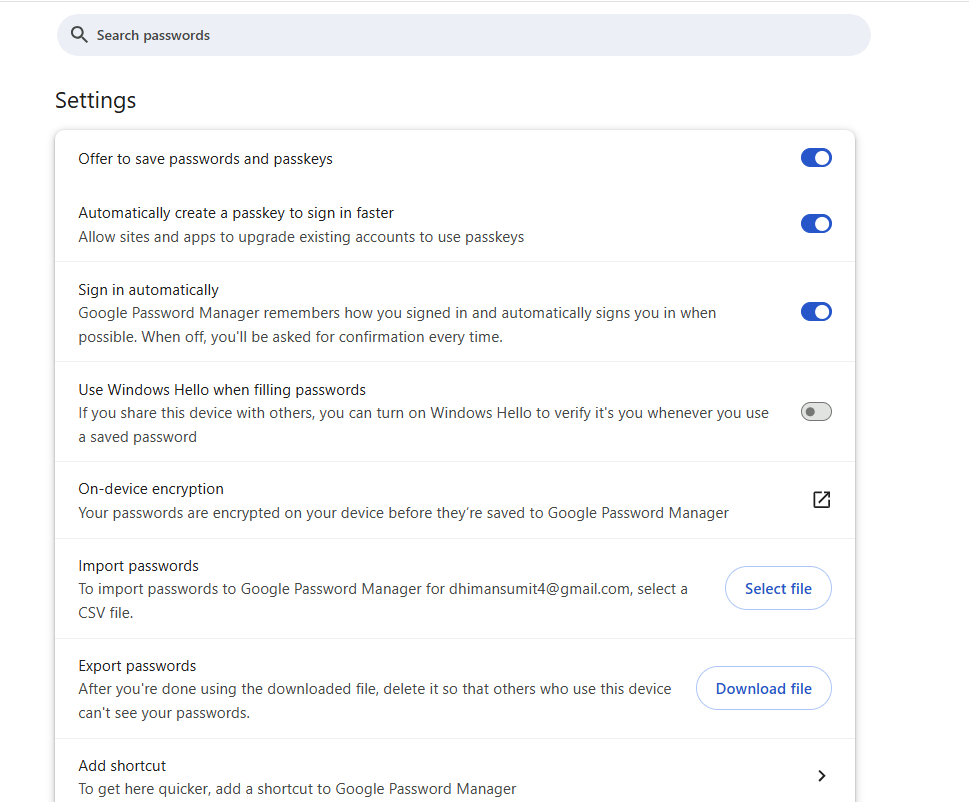Toggle Sign in automatically off
Image resolution: width=969 pixels, height=802 pixels.
816,312
